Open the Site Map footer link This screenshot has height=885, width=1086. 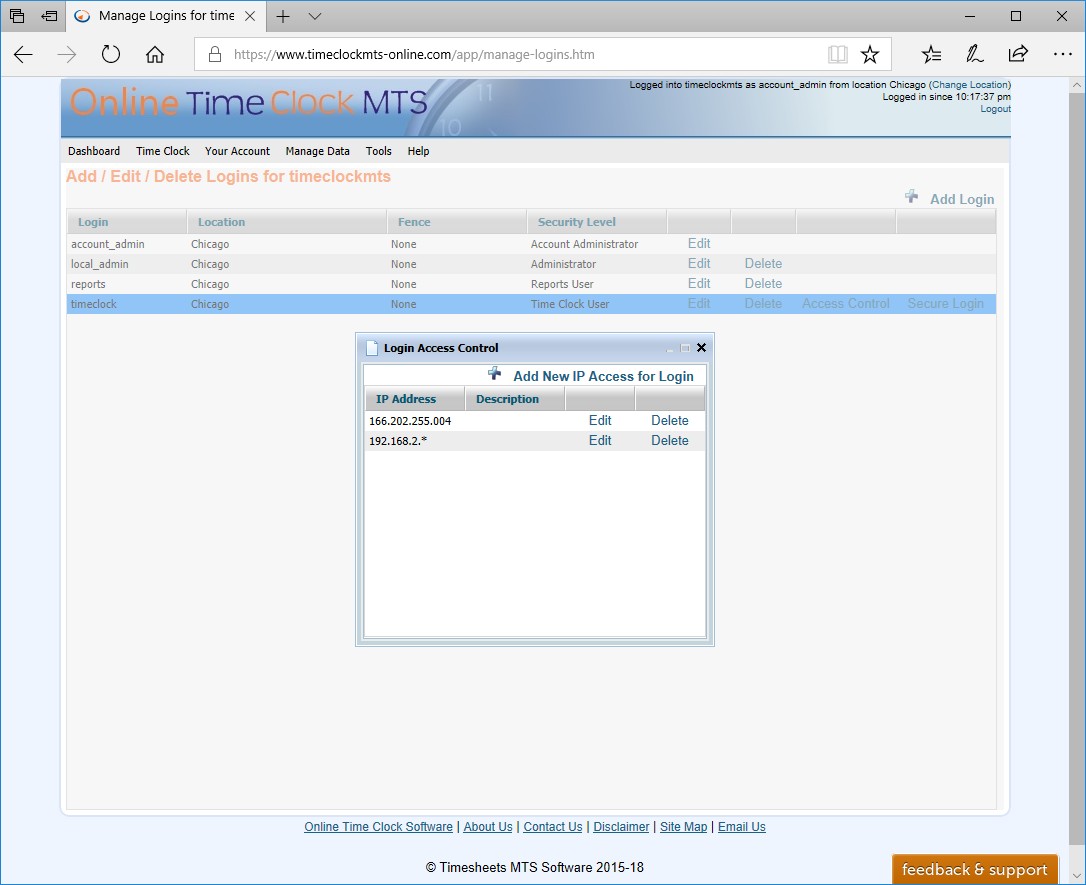tap(684, 827)
